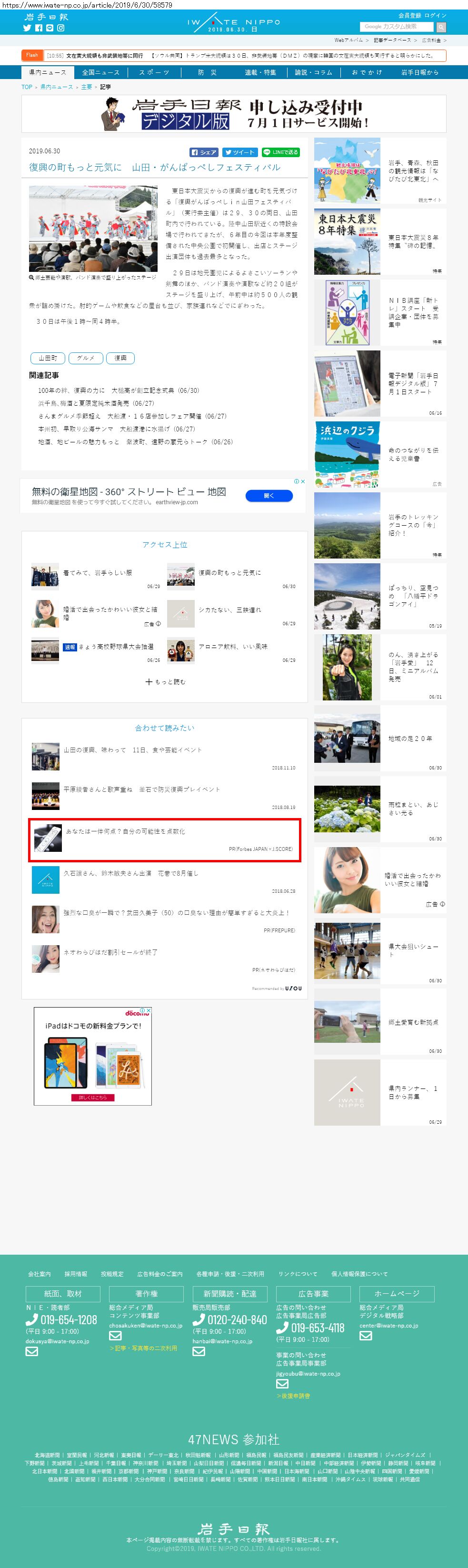Expand list with もっと読む plus button
Screen dimensions: 468x1568
(165, 682)
